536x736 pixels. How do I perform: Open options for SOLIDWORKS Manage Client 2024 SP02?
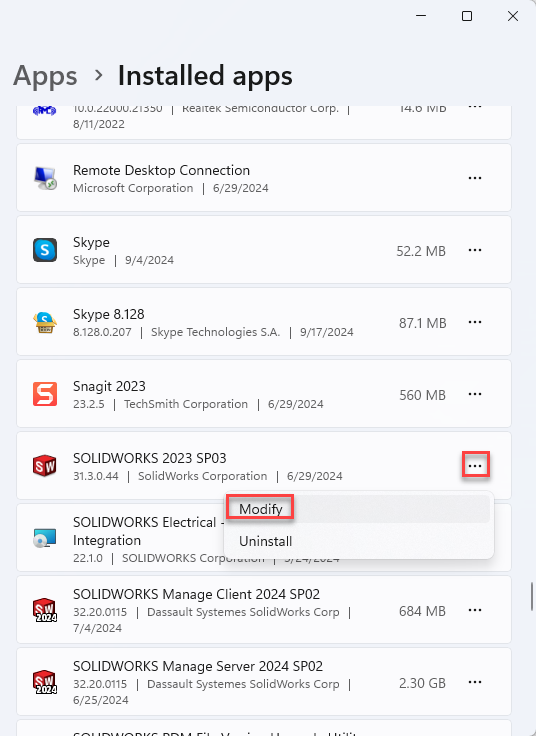point(475,610)
